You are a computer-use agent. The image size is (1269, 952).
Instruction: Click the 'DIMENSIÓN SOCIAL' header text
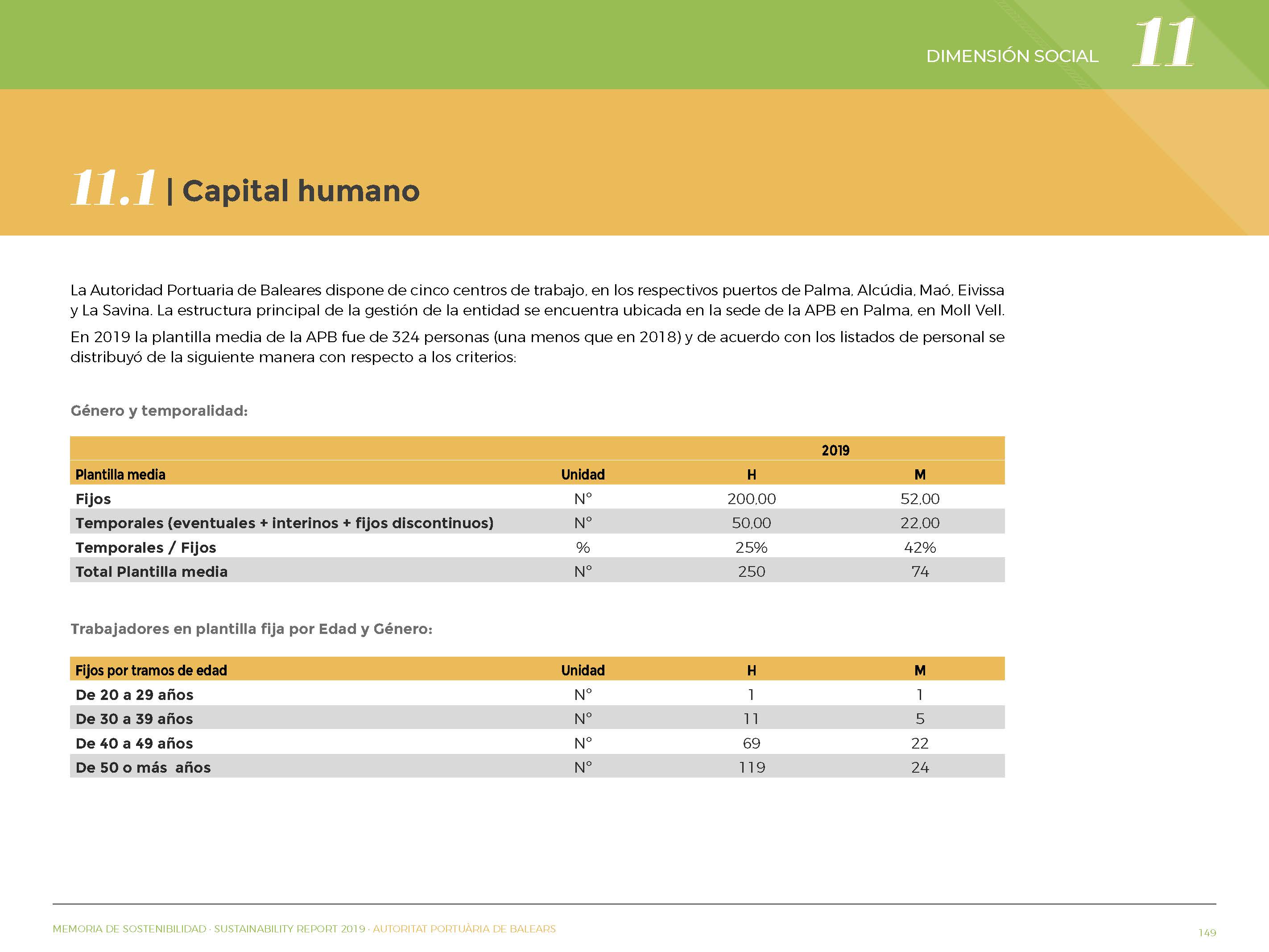tap(1012, 56)
